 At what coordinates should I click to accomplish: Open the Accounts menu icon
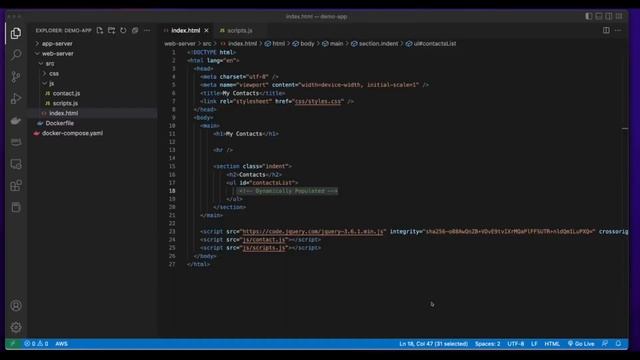[x=16, y=305]
